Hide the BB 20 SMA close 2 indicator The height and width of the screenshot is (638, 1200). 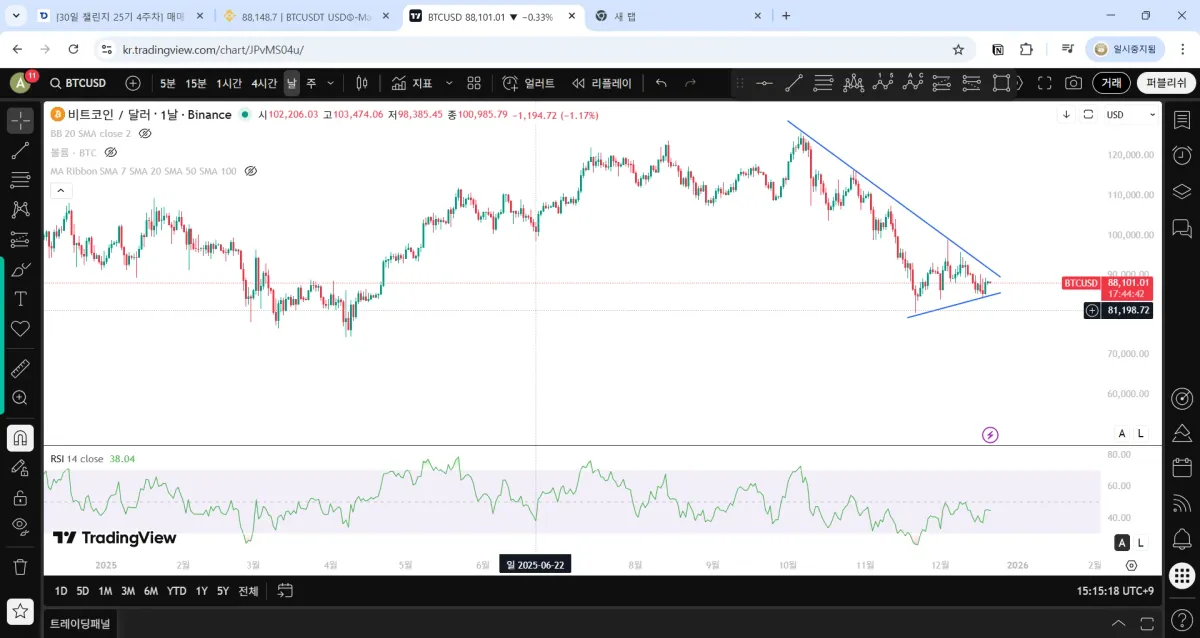click(x=145, y=133)
